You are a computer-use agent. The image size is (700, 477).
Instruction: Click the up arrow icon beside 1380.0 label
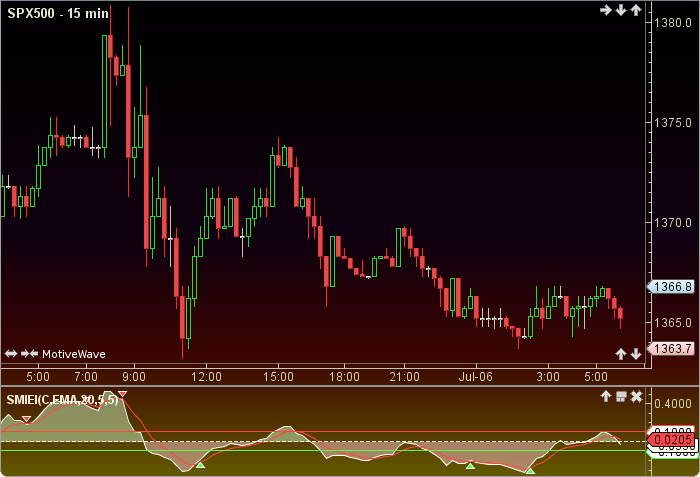(x=636, y=10)
